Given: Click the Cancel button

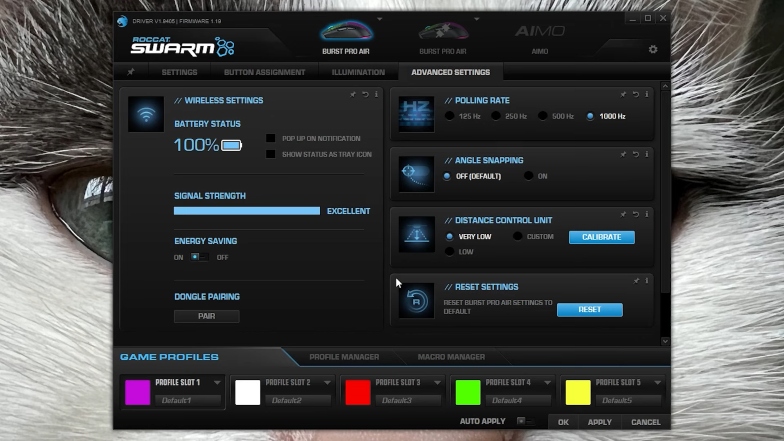Looking at the screenshot, I should (x=646, y=422).
